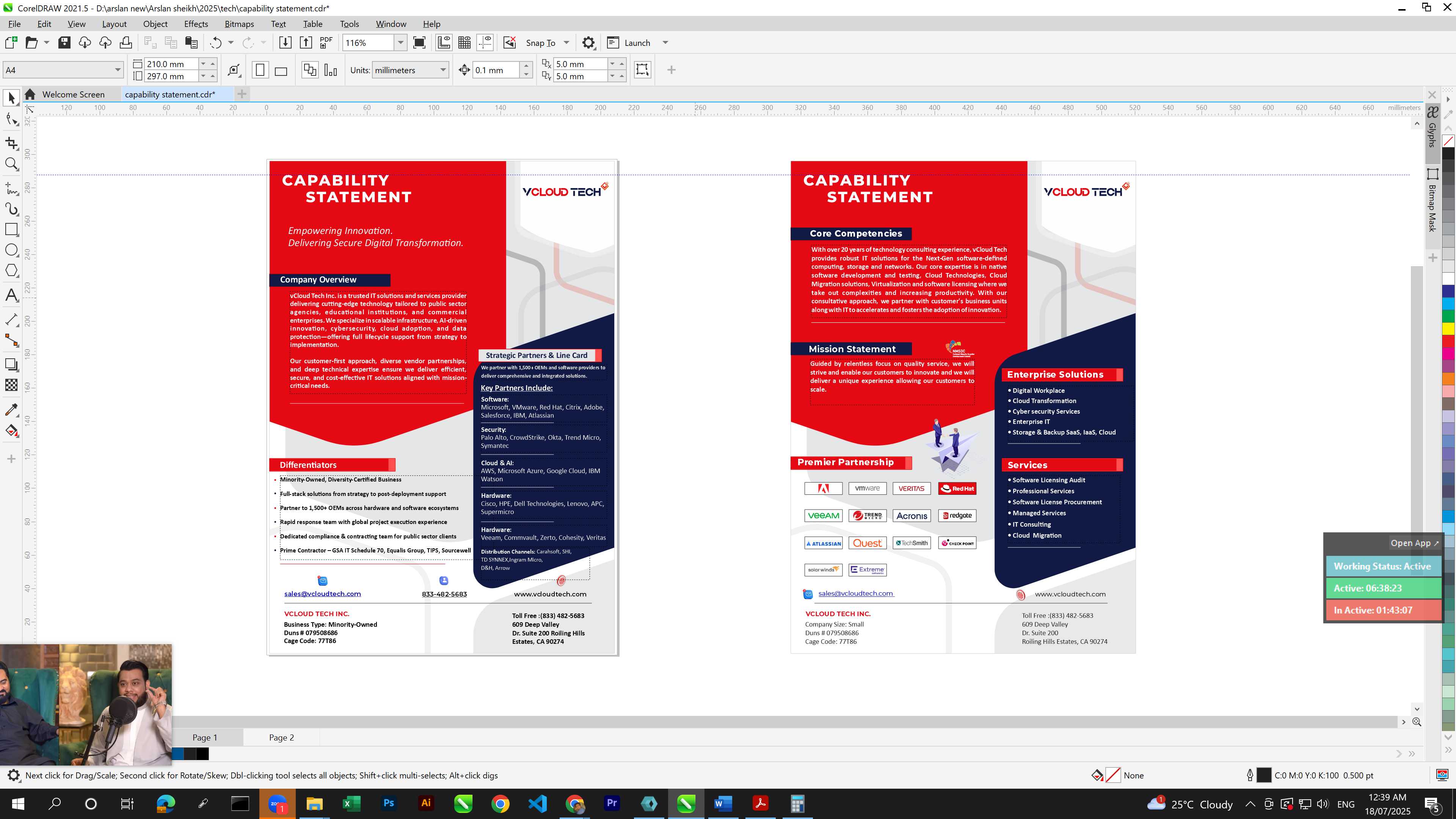The width and height of the screenshot is (1456, 819).
Task: Select the Transparency tool
Action: (x=11, y=386)
